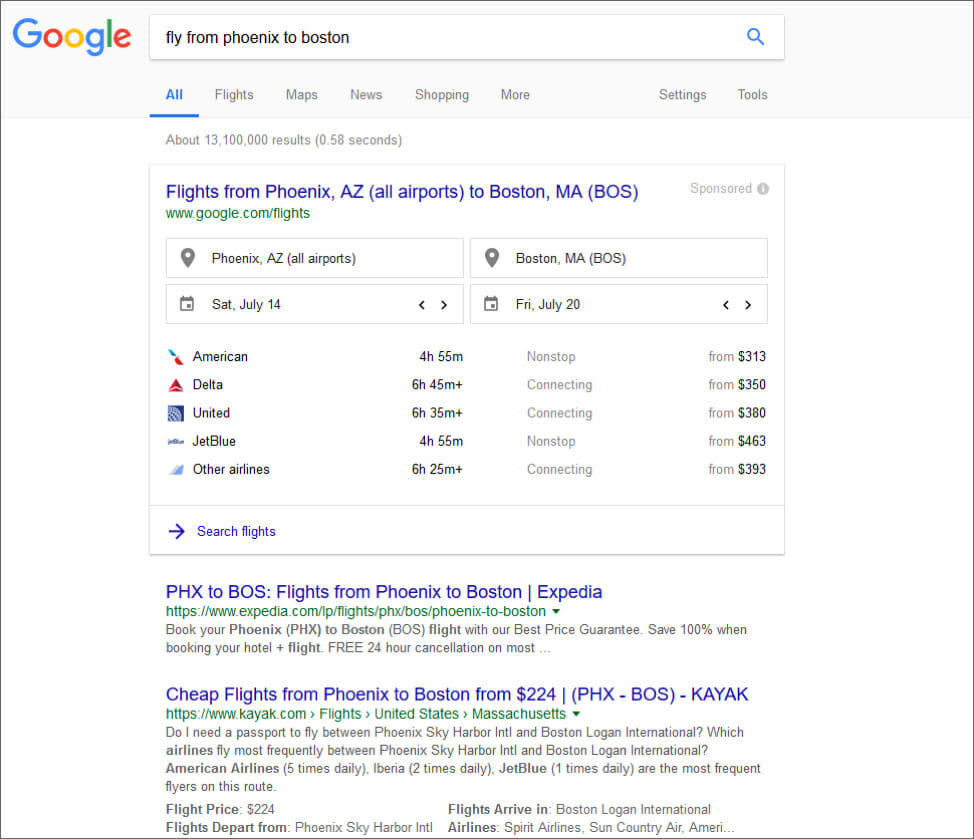974x839 pixels.
Task: Click the from $393 price
Action: click(737, 469)
